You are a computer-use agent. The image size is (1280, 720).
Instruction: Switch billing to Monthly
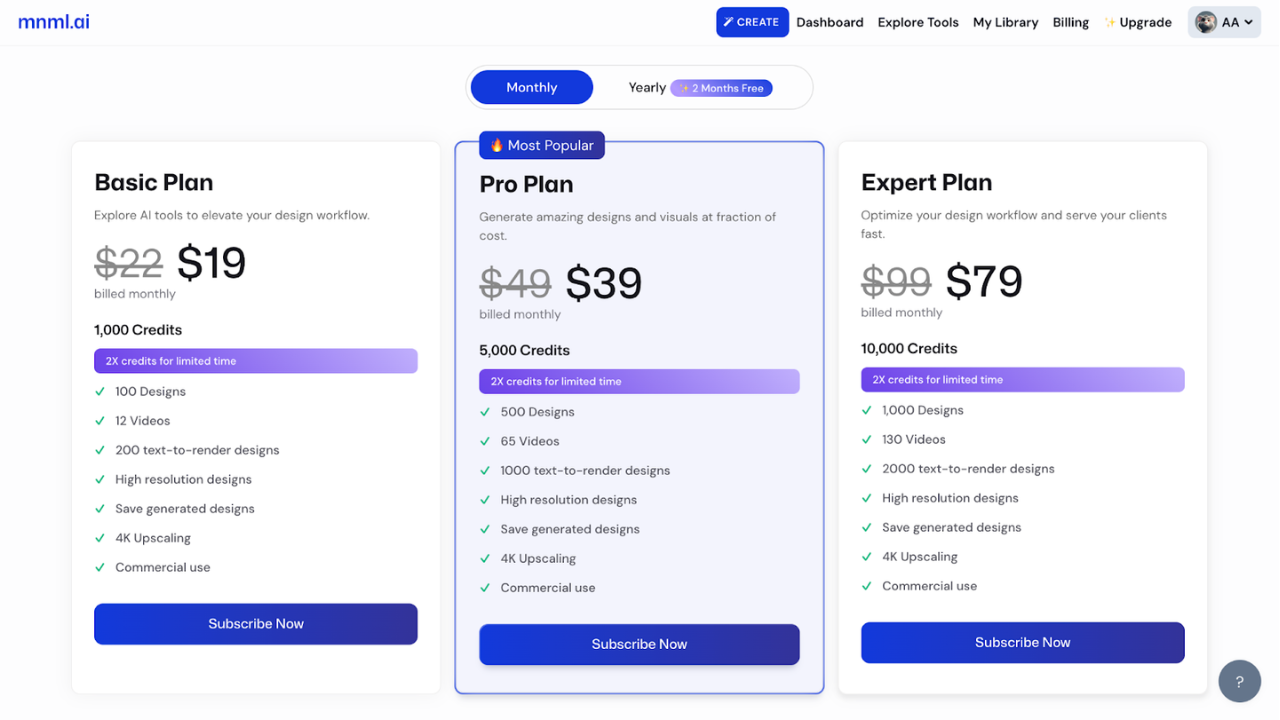click(x=531, y=87)
